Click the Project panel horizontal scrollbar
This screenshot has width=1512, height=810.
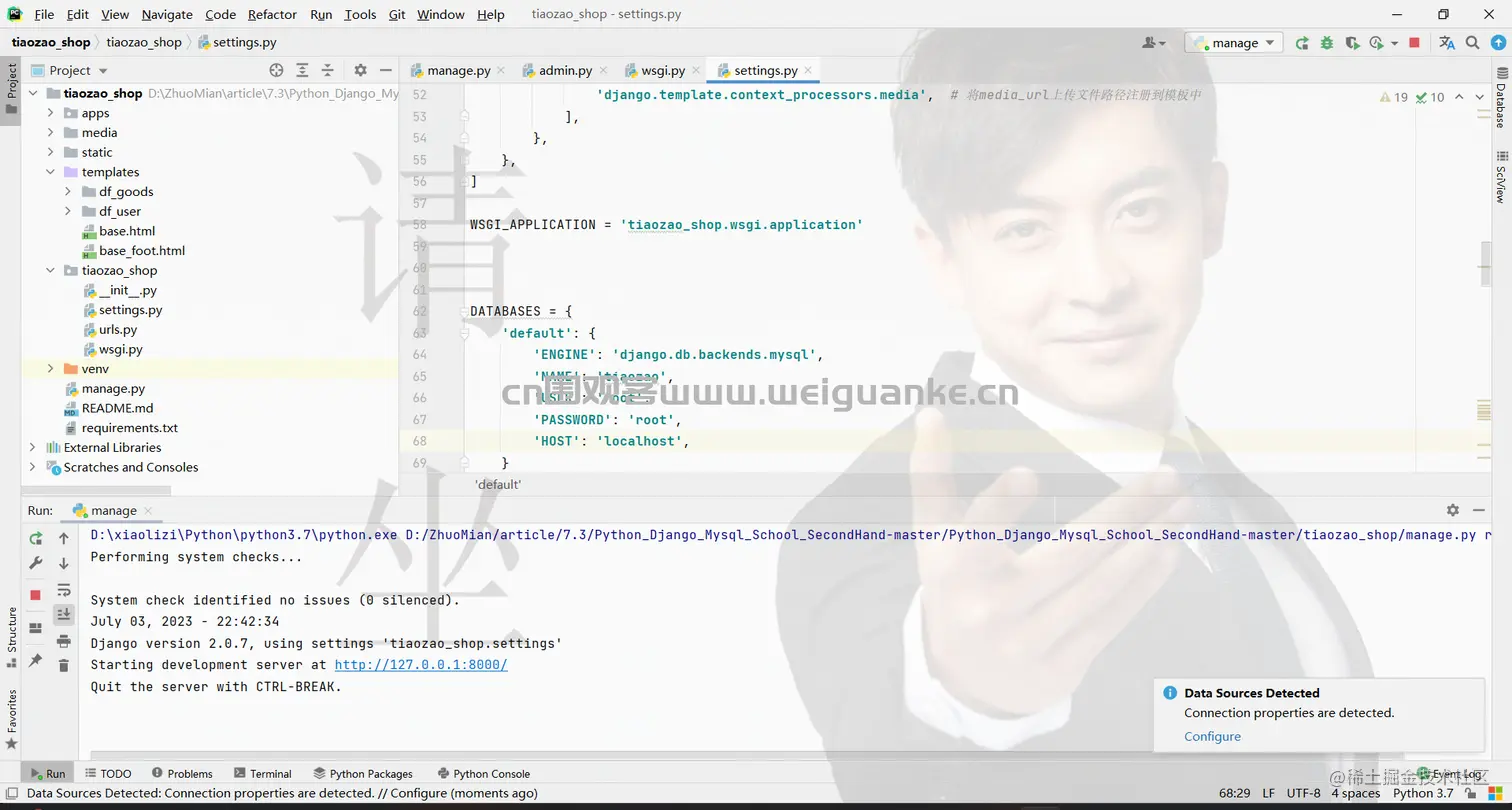tap(96, 491)
